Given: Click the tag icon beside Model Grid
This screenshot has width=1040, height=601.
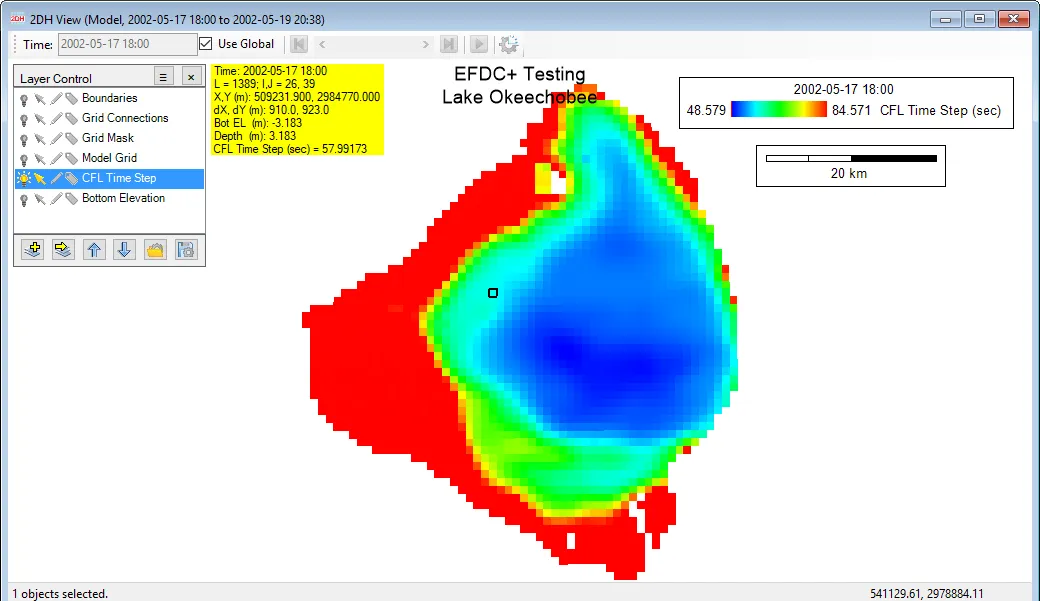Looking at the screenshot, I should (72, 157).
